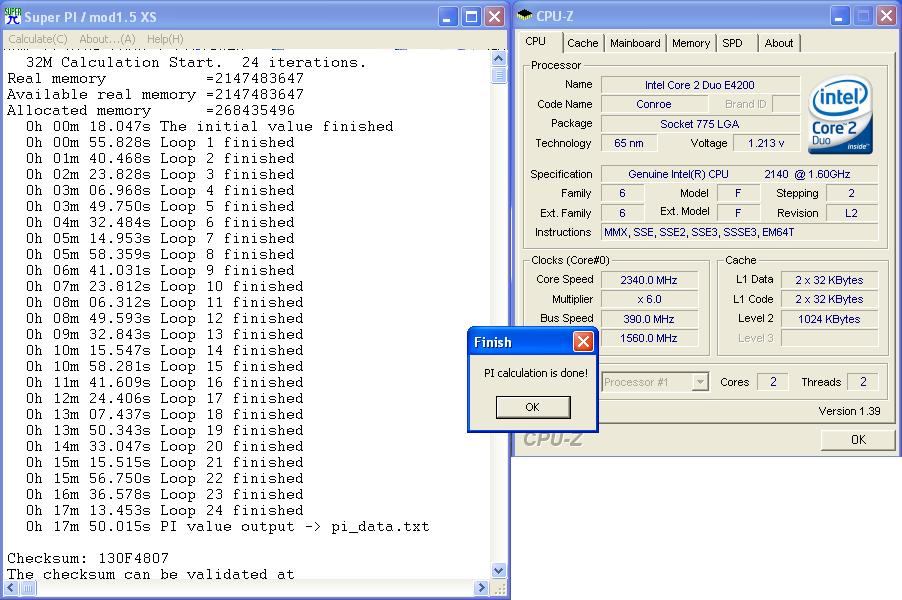The height and width of the screenshot is (600, 902).
Task: Click the Super PI resize grip corner
Action: (499, 588)
